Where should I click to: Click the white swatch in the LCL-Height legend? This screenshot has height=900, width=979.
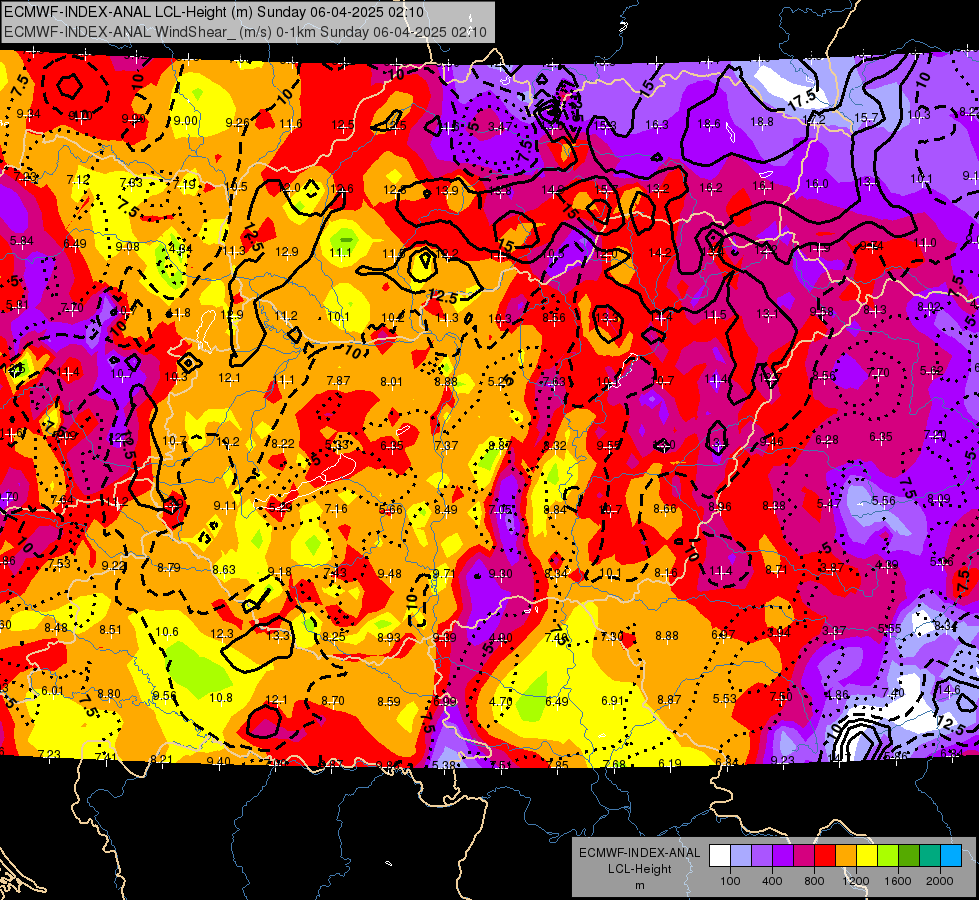pyautogui.click(x=720, y=856)
